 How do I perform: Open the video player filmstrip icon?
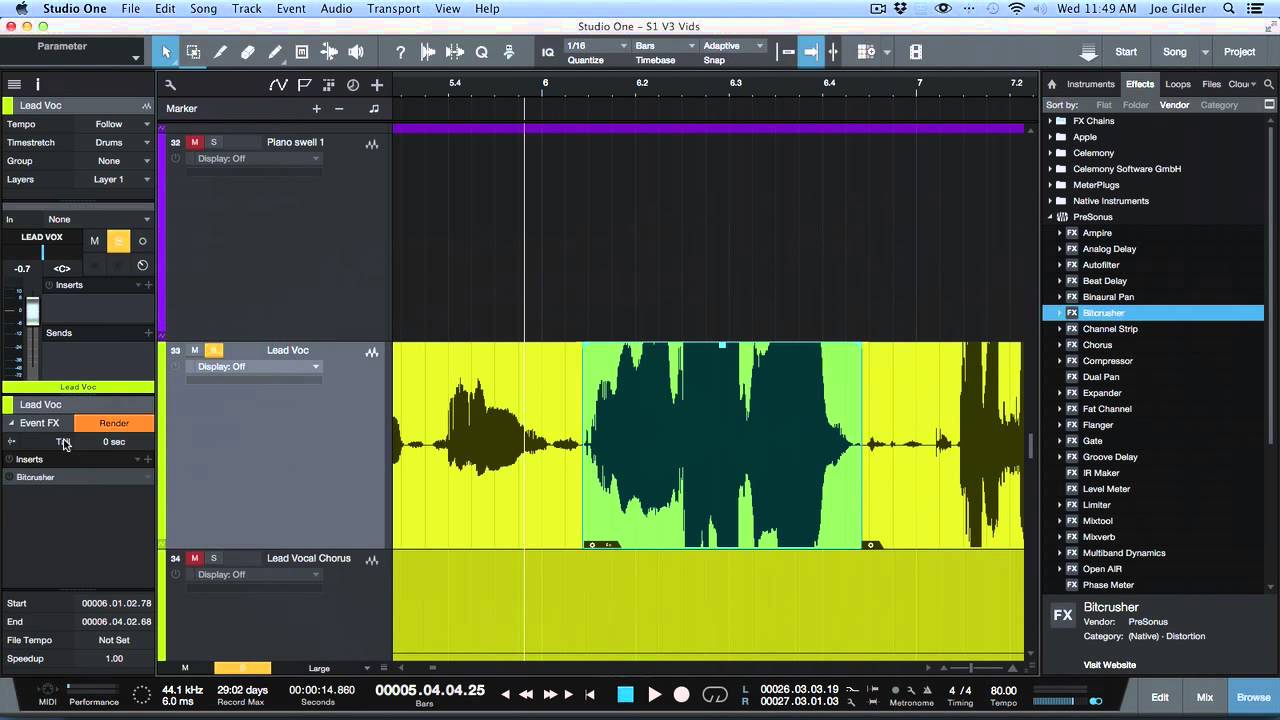click(x=915, y=52)
